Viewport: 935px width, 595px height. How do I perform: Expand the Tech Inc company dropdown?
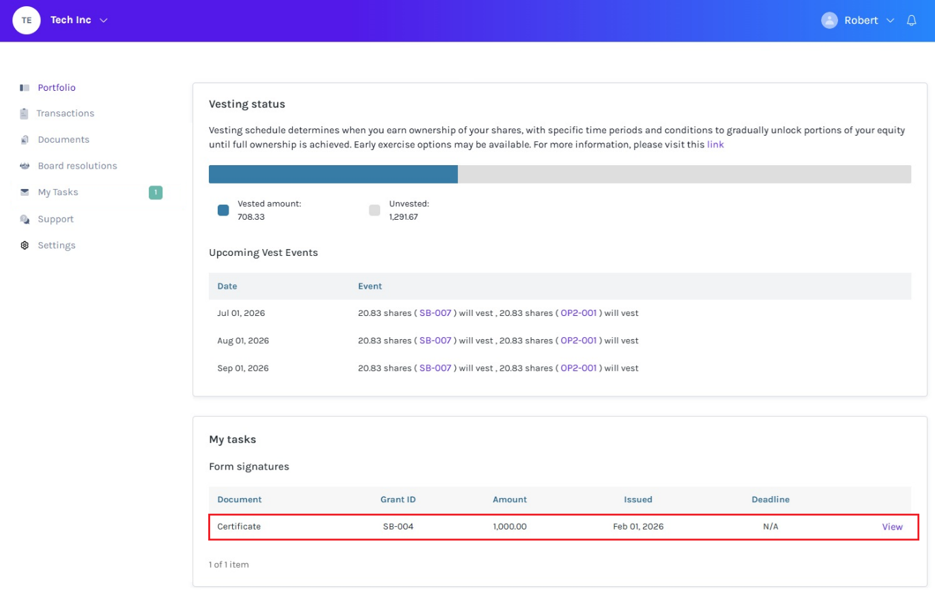coord(103,20)
